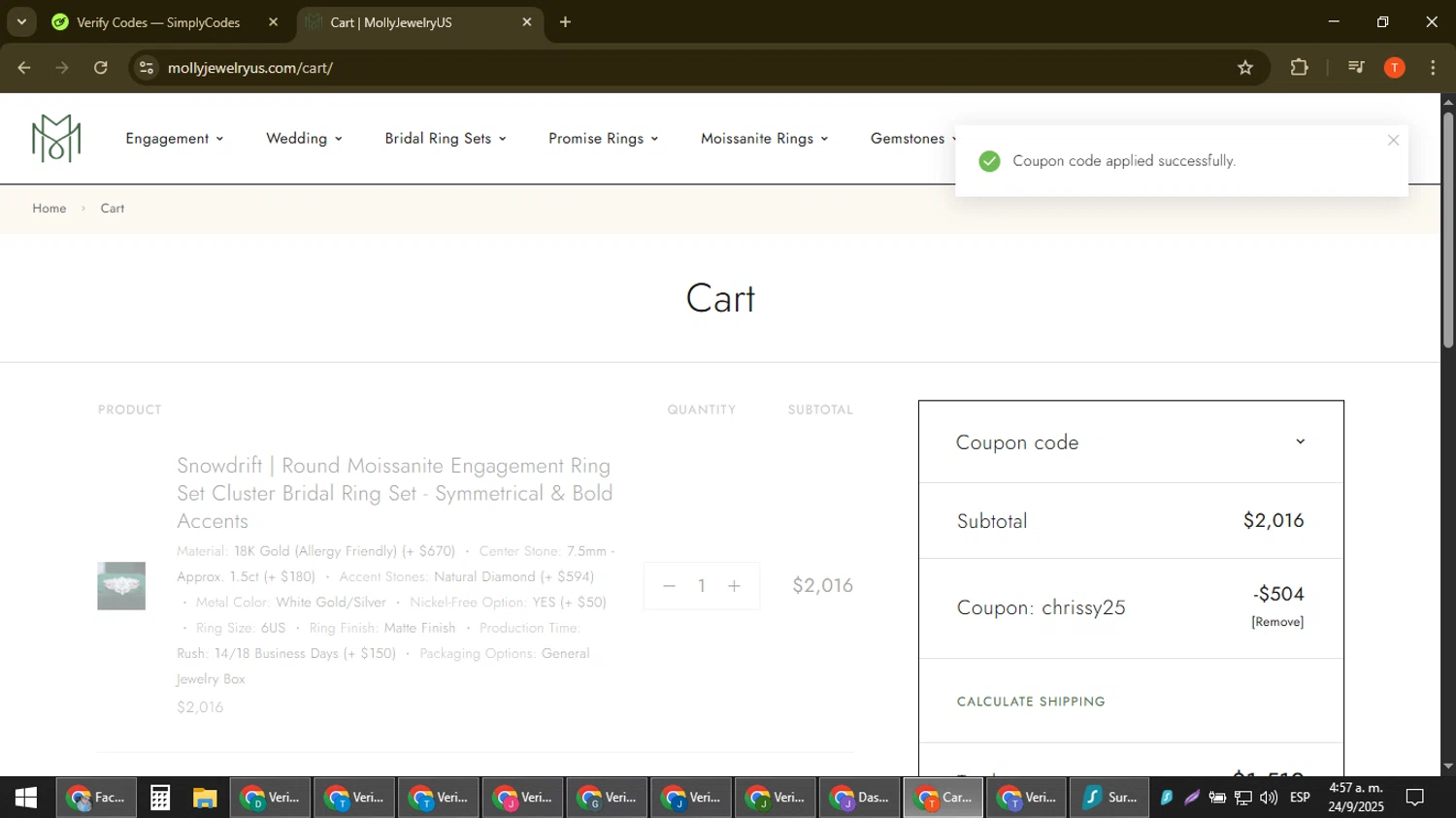Click the network icon in system tray
Image resolution: width=1456 pixels, height=818 pixels.
[x=1243, y=798]
